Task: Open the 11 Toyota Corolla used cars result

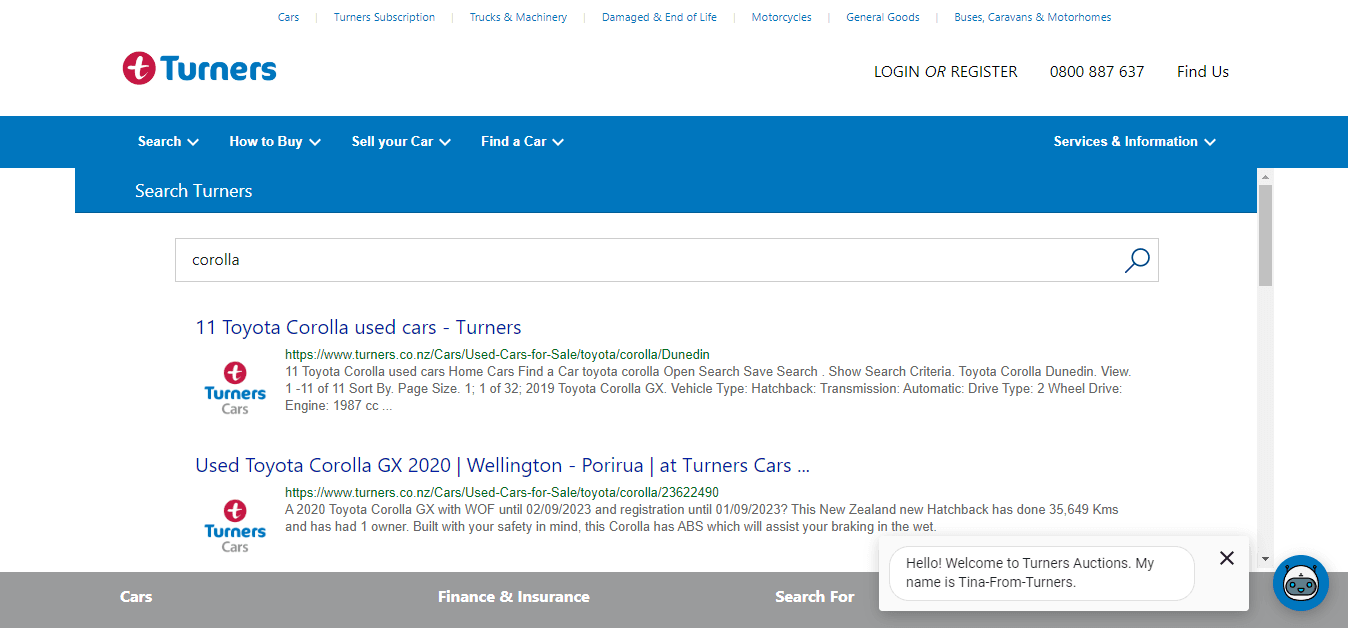Action: pyautogui.click(x=358, y=327)
